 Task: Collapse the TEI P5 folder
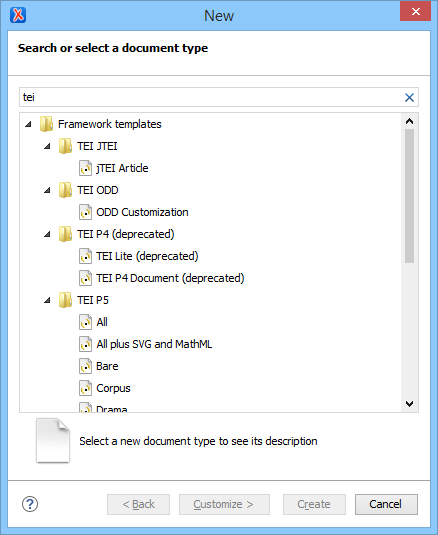pyautogui.click(x=47, y=300)
